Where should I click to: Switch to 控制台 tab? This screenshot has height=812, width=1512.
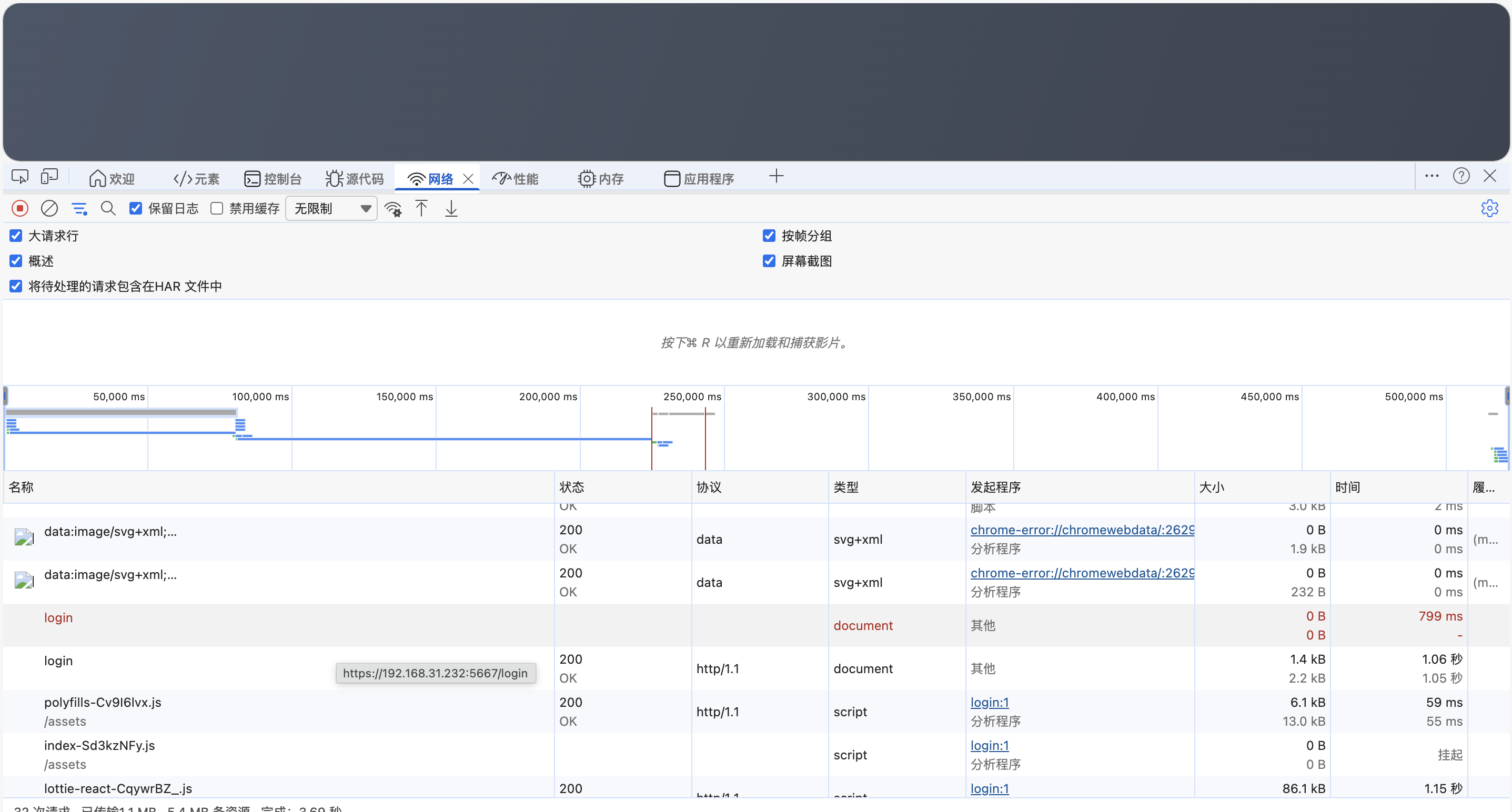[x=273, y=178]
